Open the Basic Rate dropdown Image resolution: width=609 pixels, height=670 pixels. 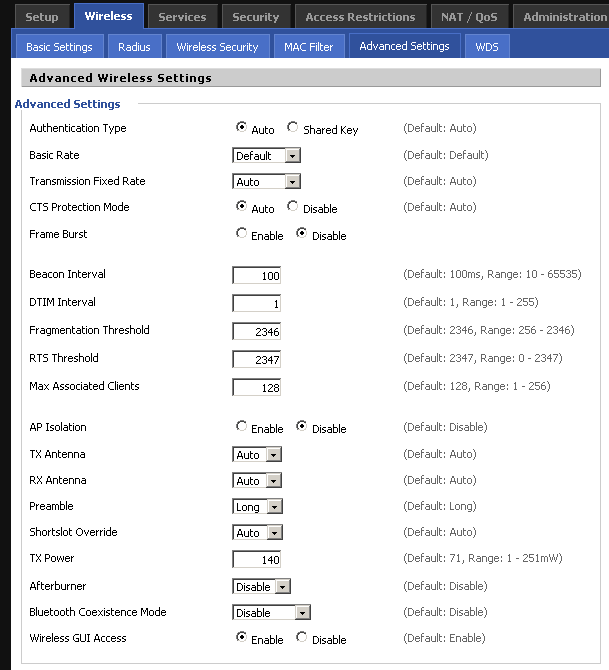pos(266,156)
